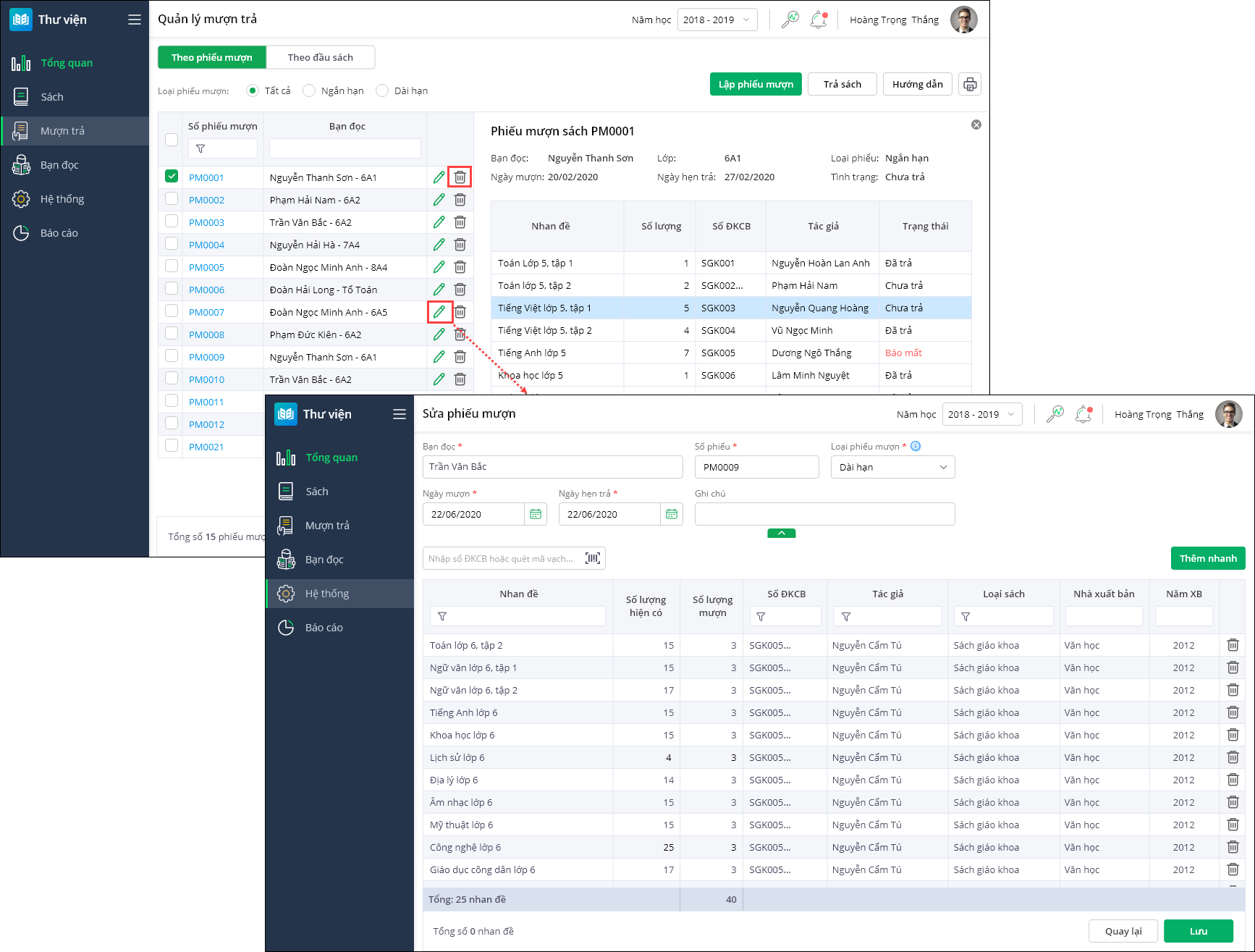The image size is (1255, 952).
Task: Click the Bạn đọc field showing Trần Văn Bắc
Action: [552, 467]
